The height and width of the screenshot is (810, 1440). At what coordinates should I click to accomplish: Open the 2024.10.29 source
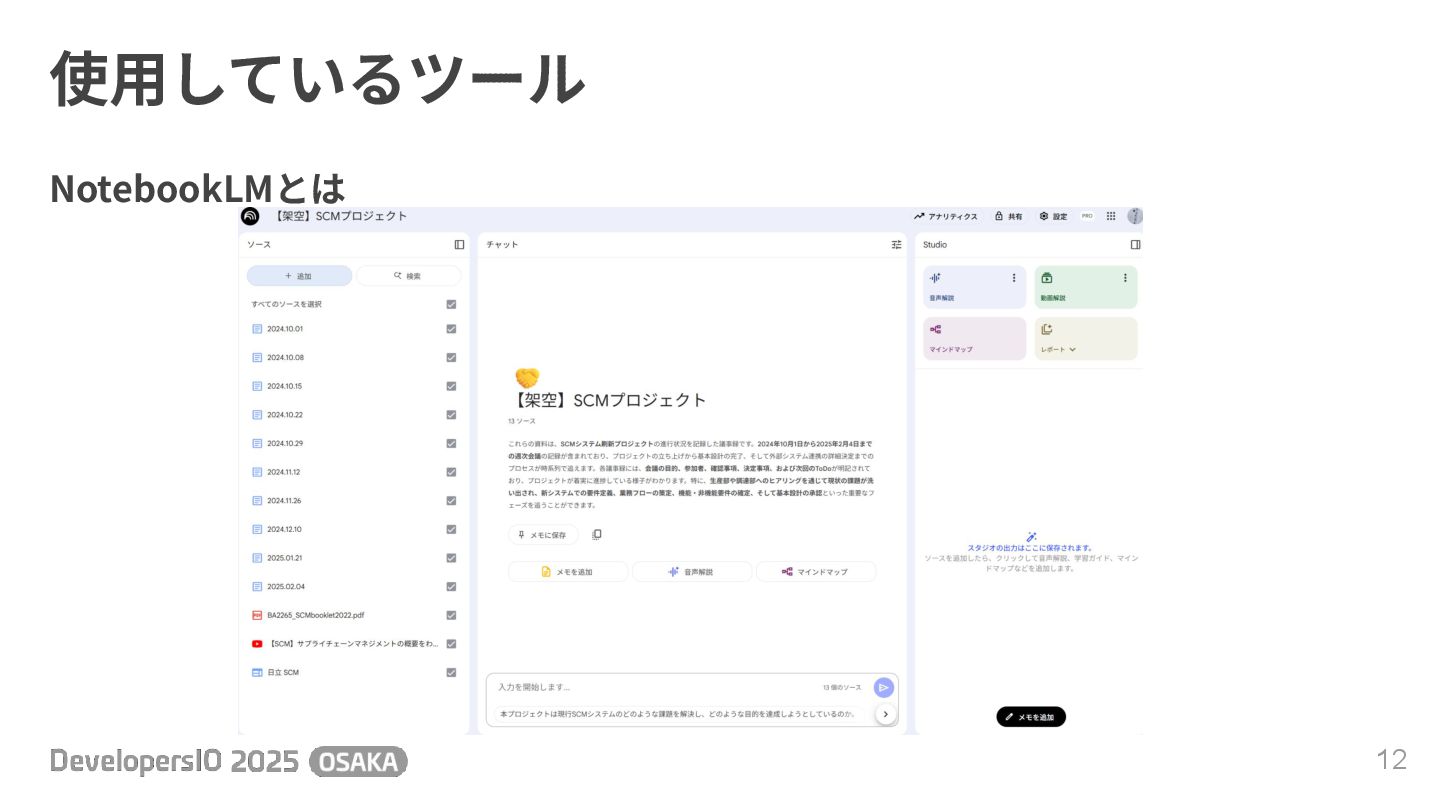pos(285,443)
